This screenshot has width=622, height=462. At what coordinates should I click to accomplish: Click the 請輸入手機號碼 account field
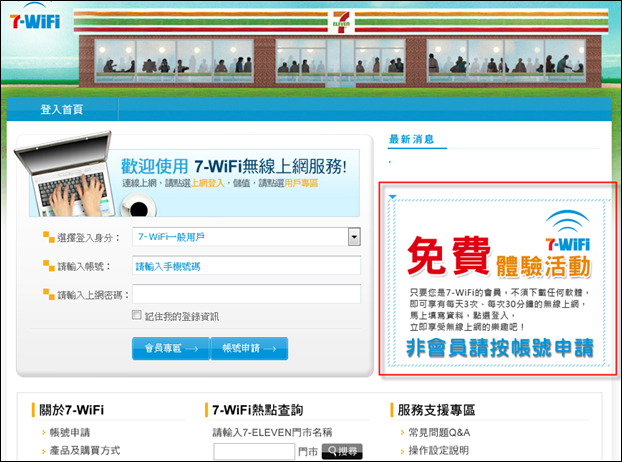(x=246, y=266)
